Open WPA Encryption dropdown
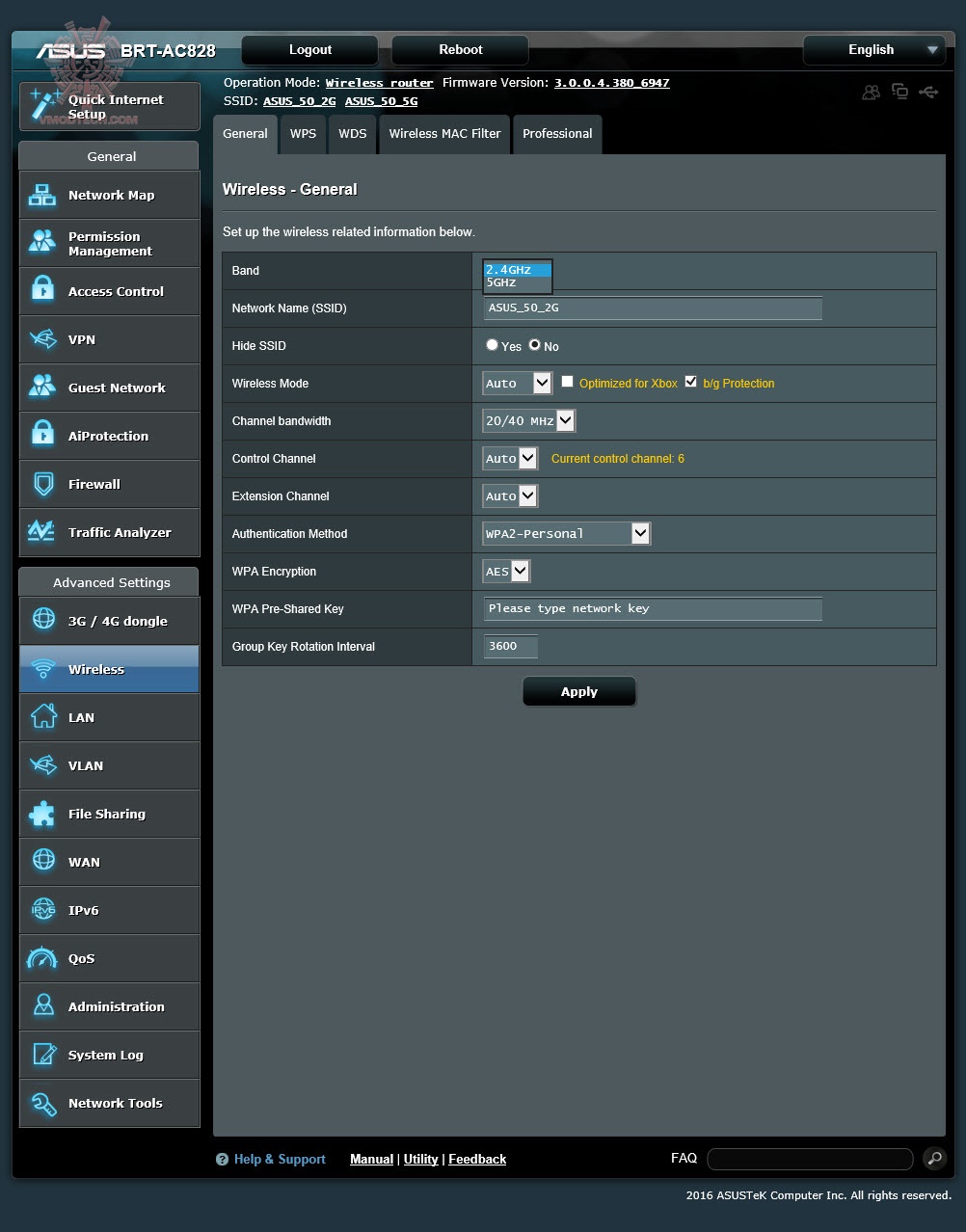The width and height of the screenshot is (966, 1232). coord(506,571)
